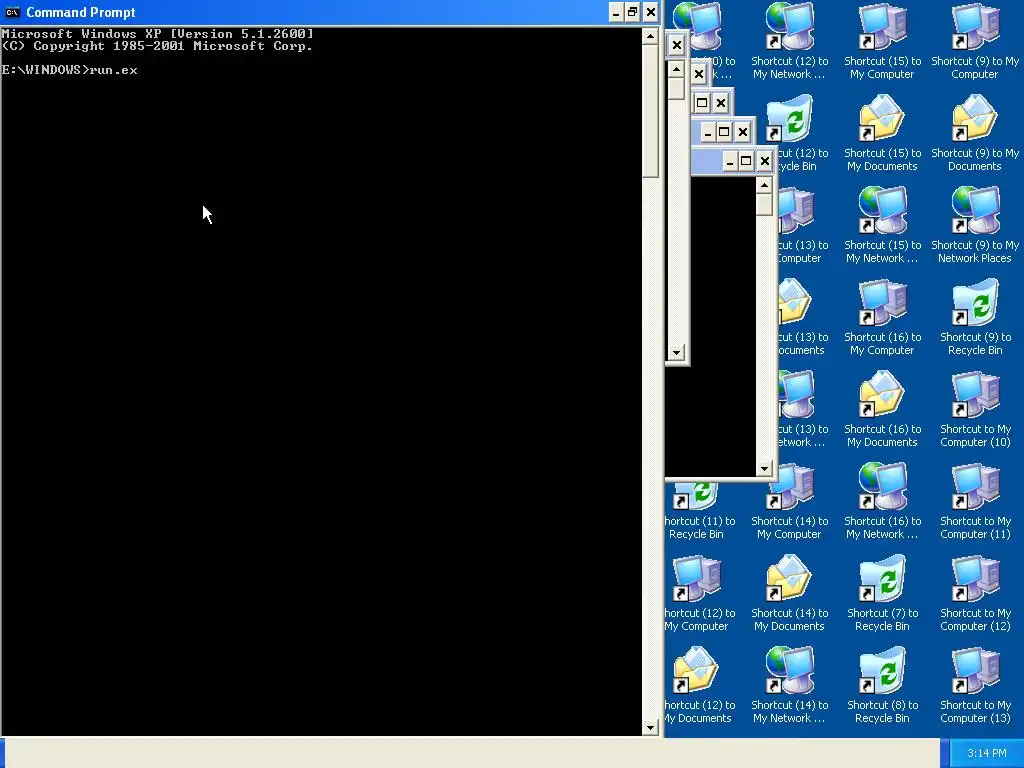The height and width of the screenshot is (768, 1024).
Task: Restore down the Command Prompt window
Action: pos(633,12)
